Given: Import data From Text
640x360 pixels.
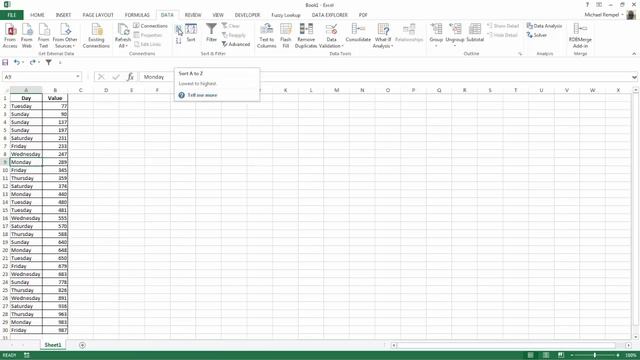Looking at the screenshot, I should pos(43,36).
